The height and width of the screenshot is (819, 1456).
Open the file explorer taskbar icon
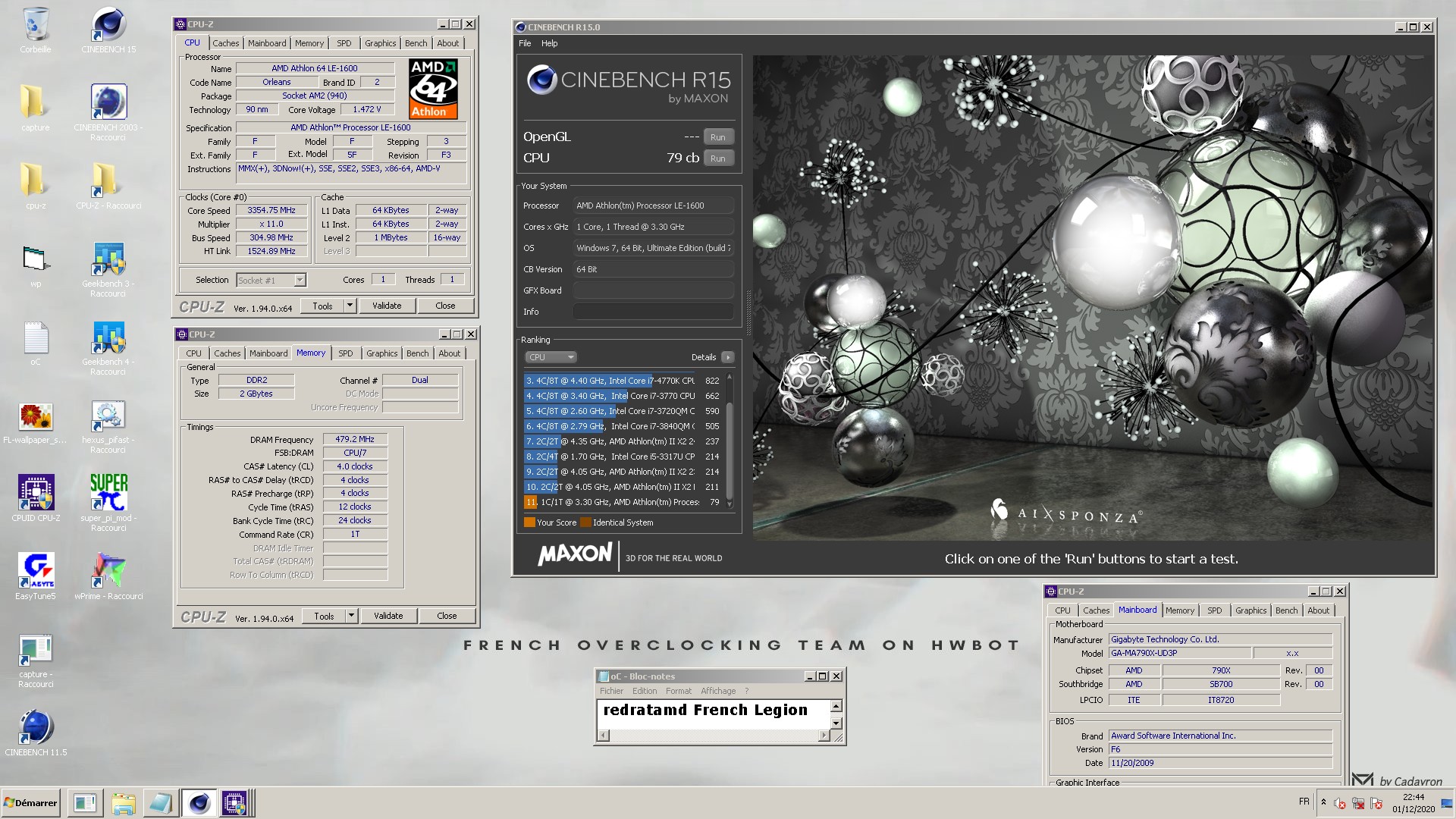pos(123,803)
